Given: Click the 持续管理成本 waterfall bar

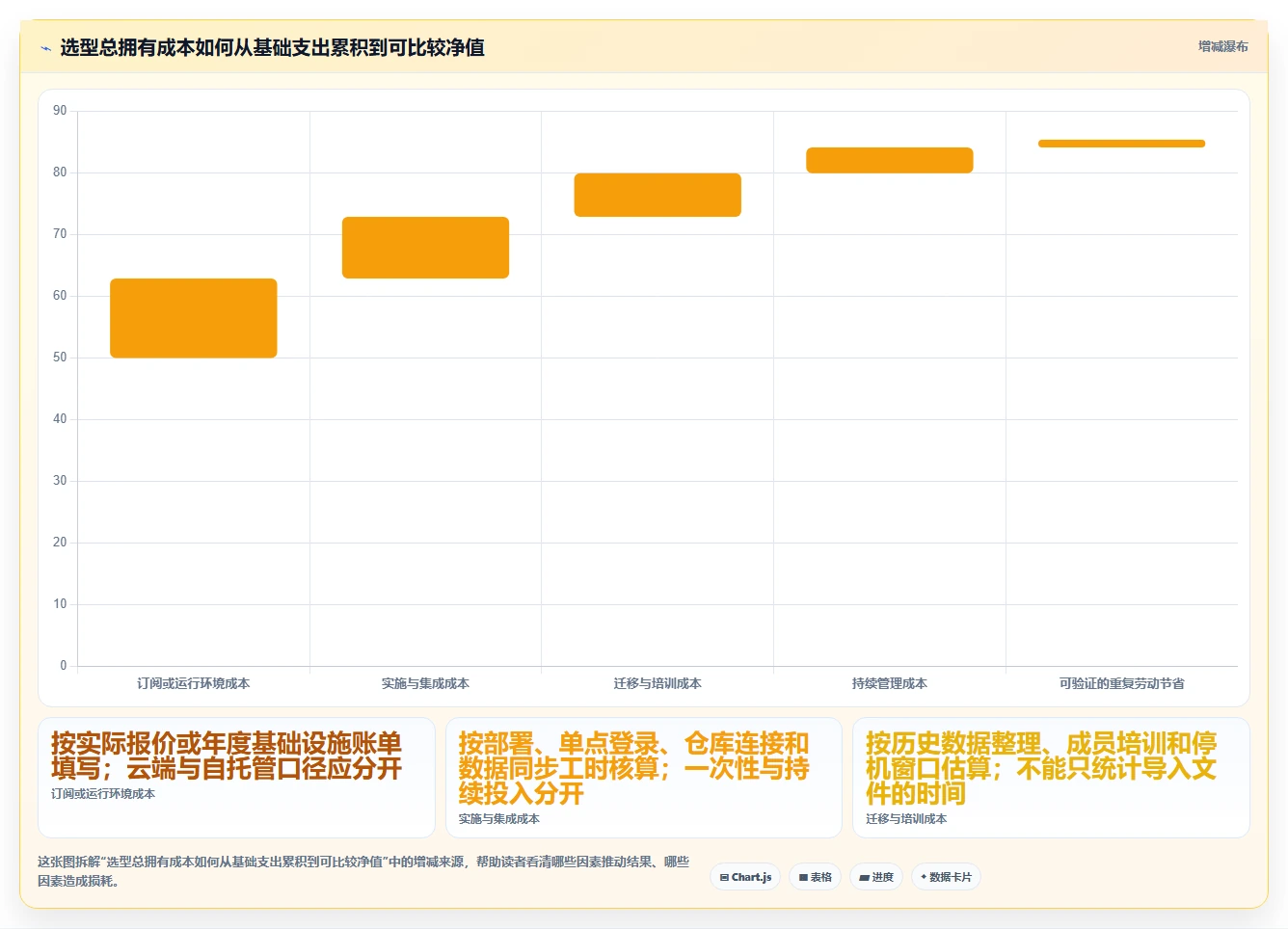Looking at the screenshot, I should click(x=890, y=160).
